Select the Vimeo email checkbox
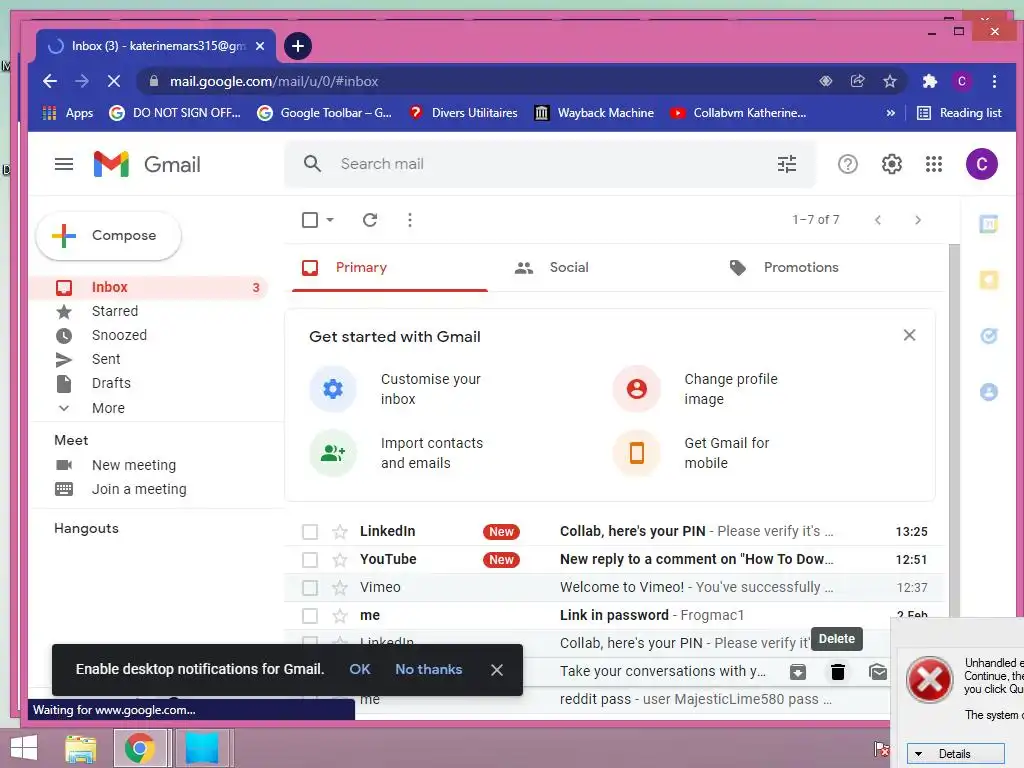Image resolution: width=1024 pixels, height=768 pixels. pos(310,588)
